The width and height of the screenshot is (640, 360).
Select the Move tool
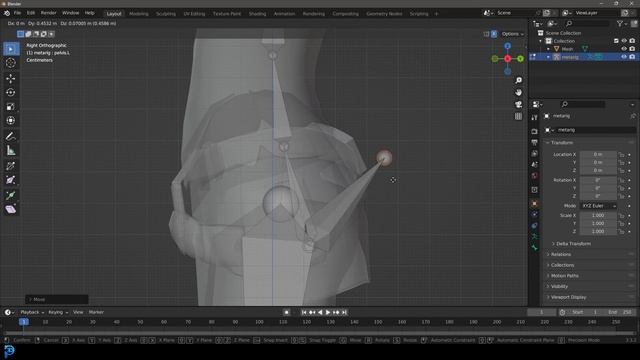pyautogui.click(x=11, y=78)
